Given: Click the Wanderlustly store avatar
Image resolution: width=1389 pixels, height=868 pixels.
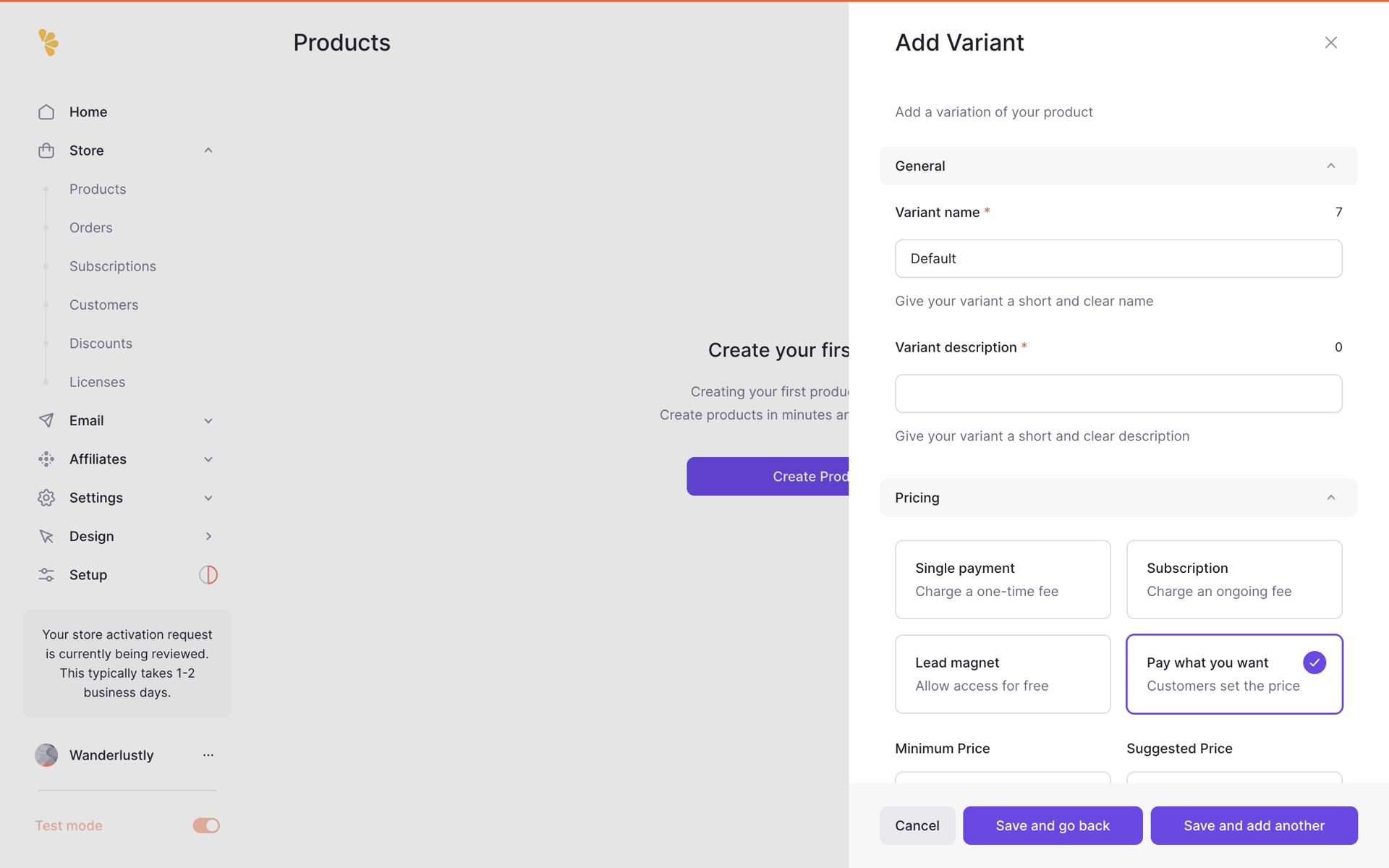Looking at the screenshot, I should [x=46, y=755].
